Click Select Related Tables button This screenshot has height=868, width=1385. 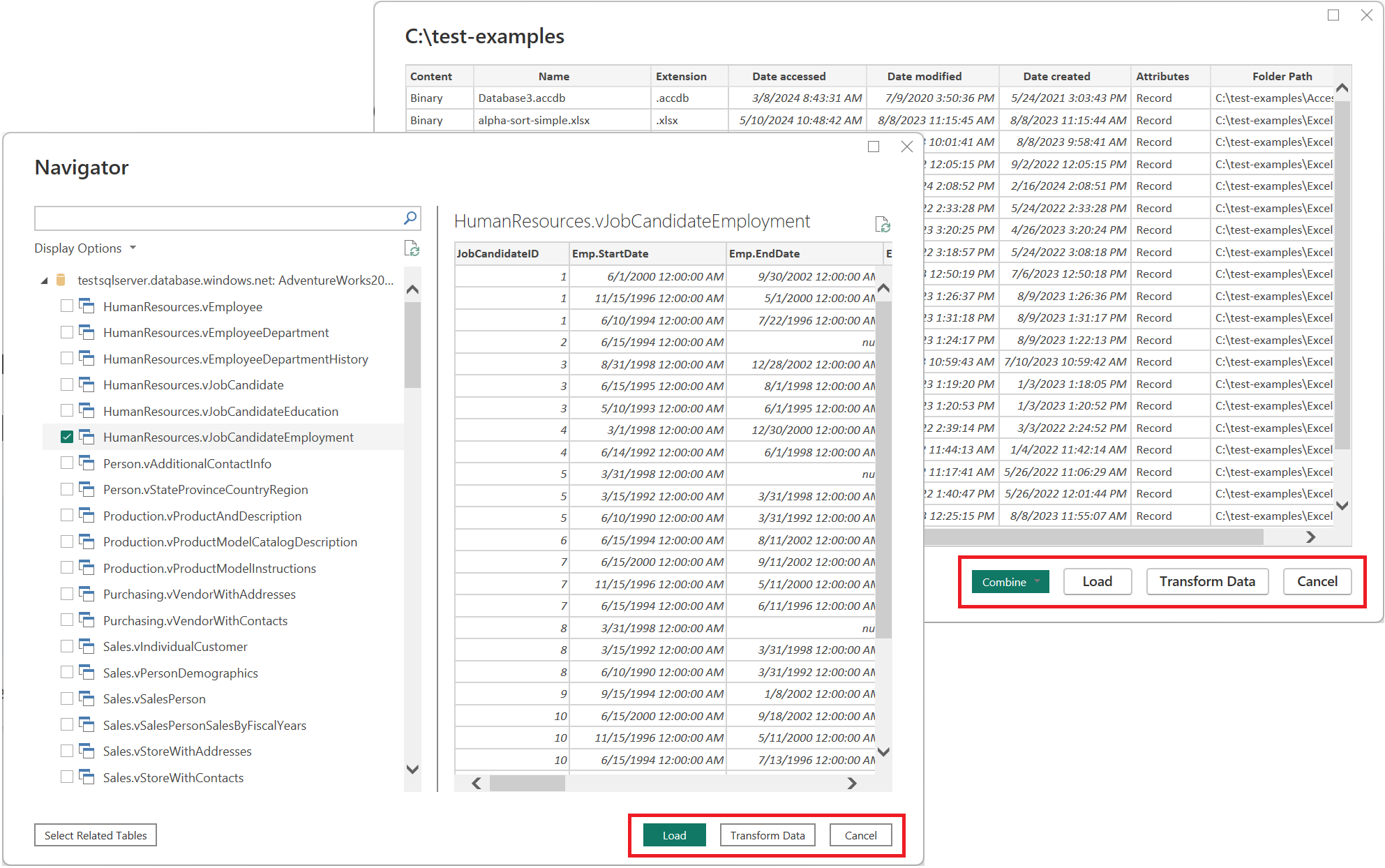(96, 835)
